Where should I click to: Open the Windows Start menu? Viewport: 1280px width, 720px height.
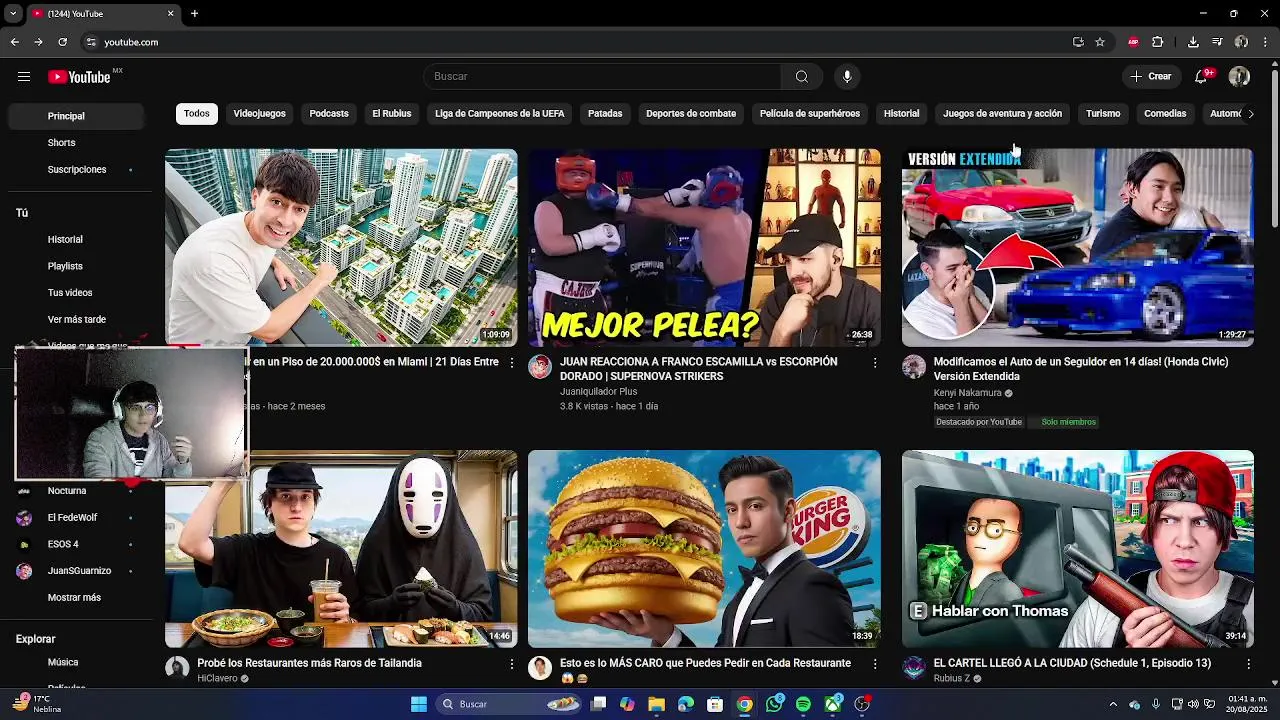419,704
